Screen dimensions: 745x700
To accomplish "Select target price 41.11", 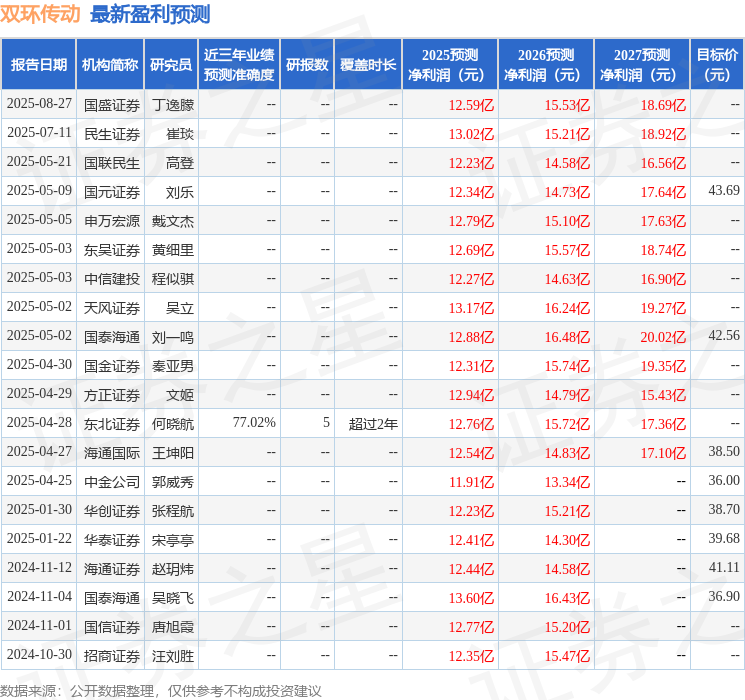I will [x=724, y=567].
